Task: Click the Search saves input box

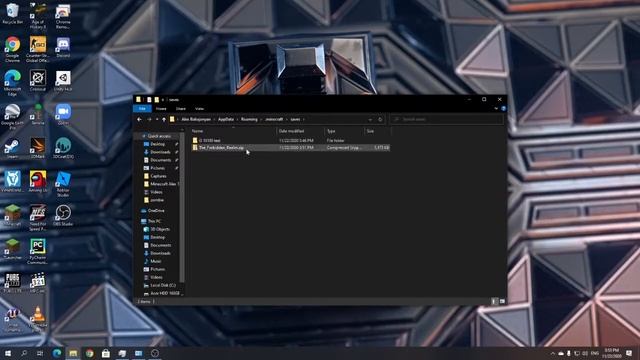Action: 446,119
